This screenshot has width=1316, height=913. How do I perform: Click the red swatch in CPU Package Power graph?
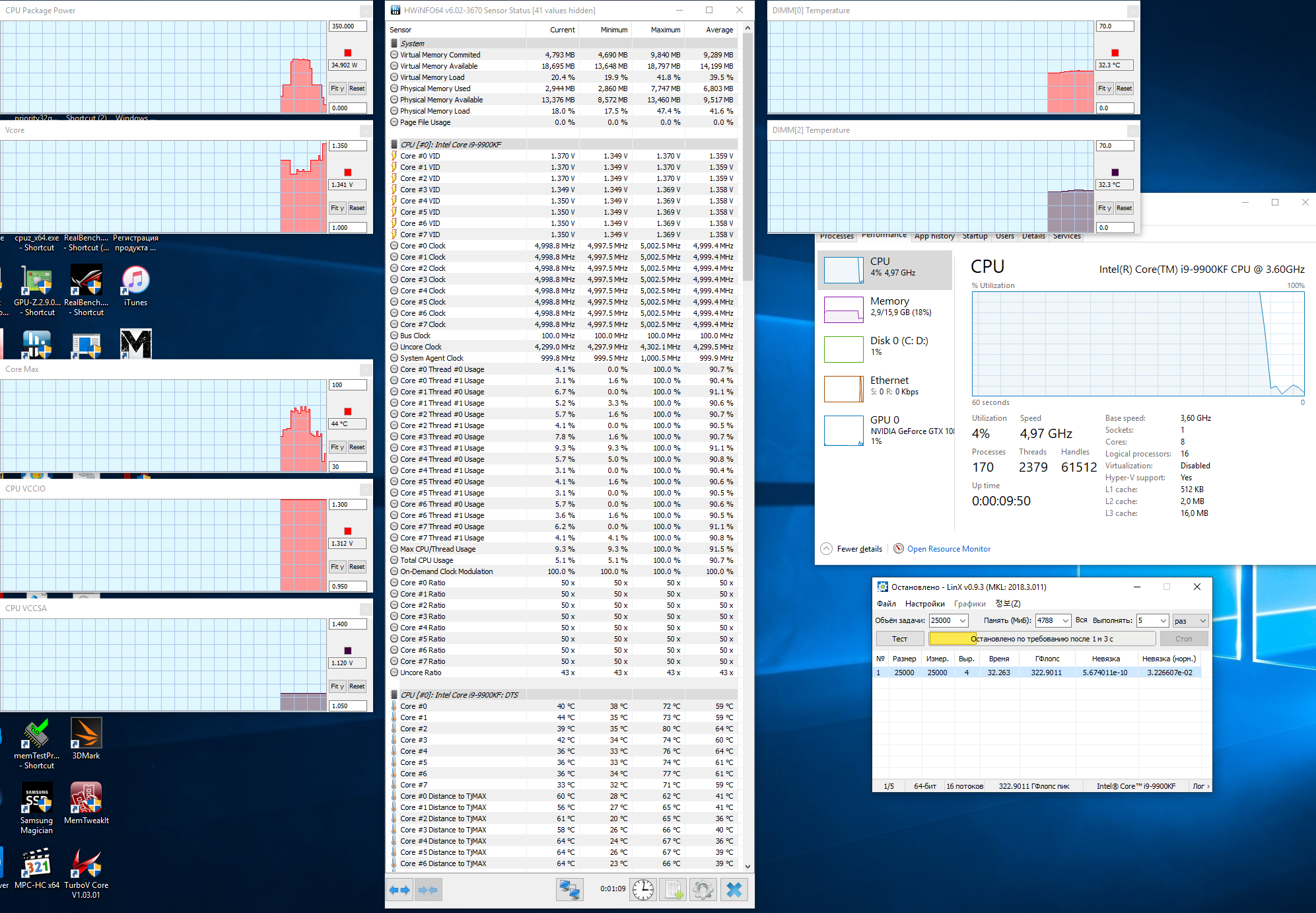[348, 53]
